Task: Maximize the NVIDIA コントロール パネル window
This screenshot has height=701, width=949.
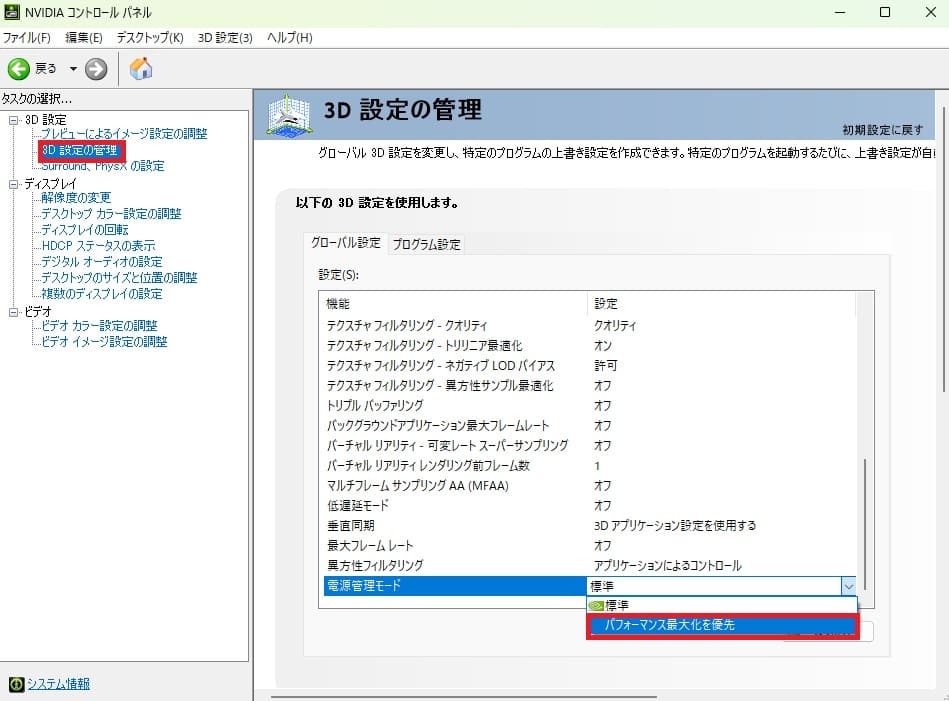Action: pos(885,12)
